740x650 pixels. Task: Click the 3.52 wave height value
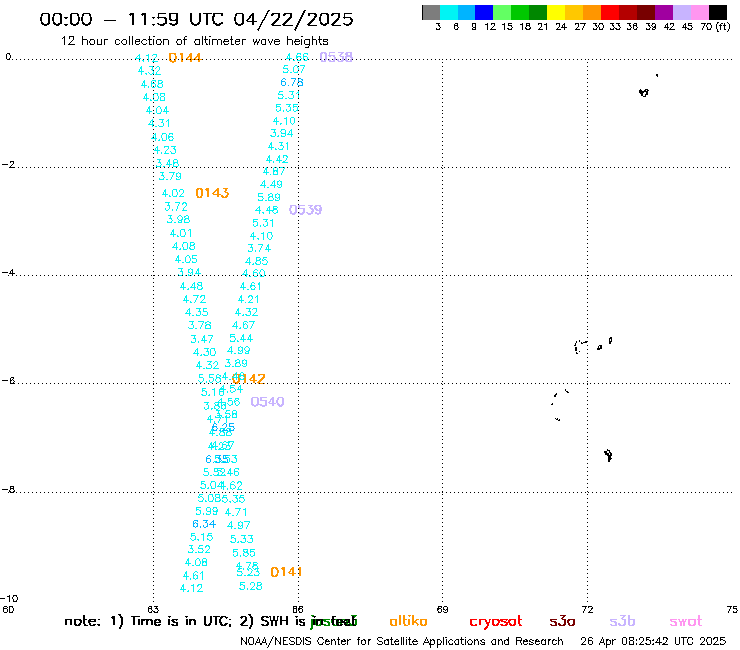[199, 549]
